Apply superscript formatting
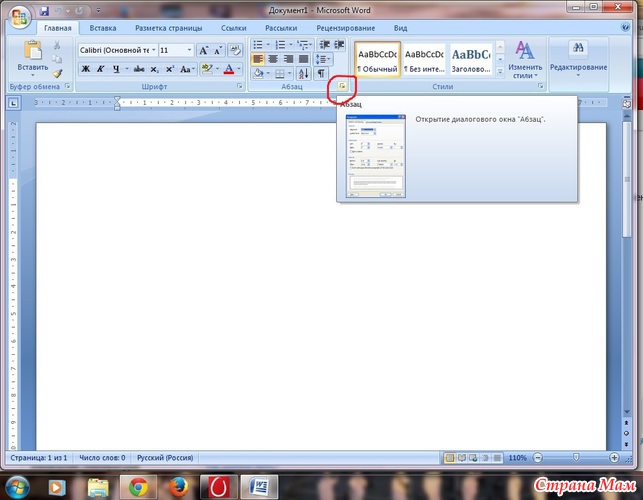This screenshot has width=643, height=500. pos(170,69)
